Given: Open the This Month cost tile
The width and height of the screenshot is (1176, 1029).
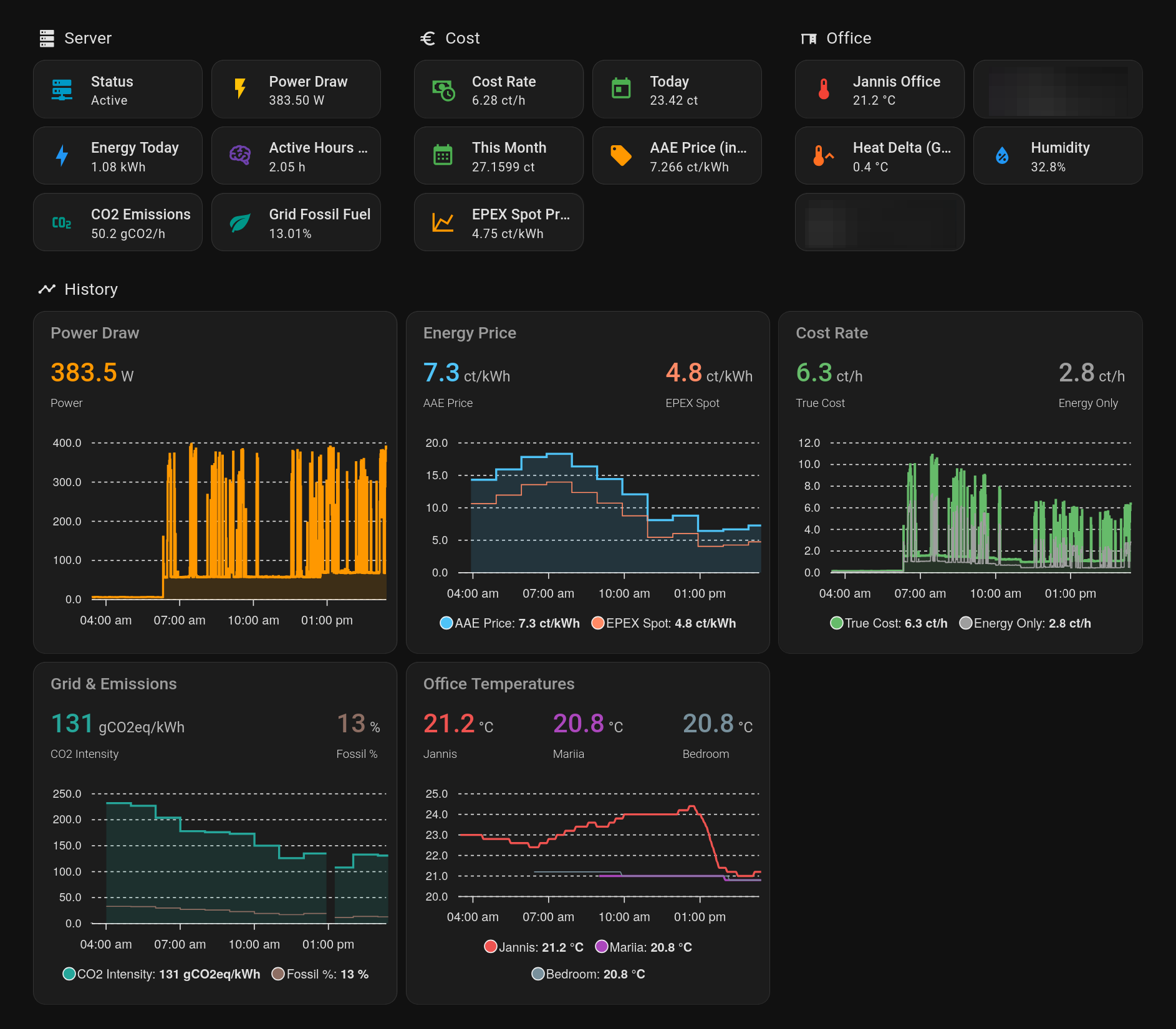Looking at the screenshot, I should pos(499,156).
